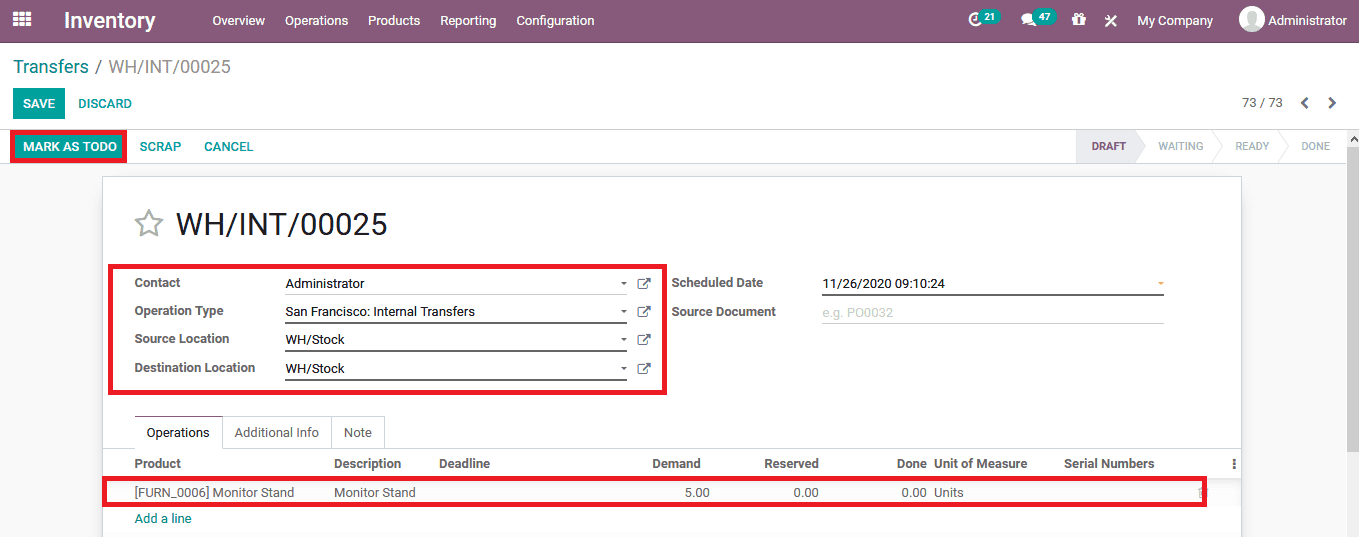Open external link for Destination Location
1359x537 pixels.
[644, 369]
